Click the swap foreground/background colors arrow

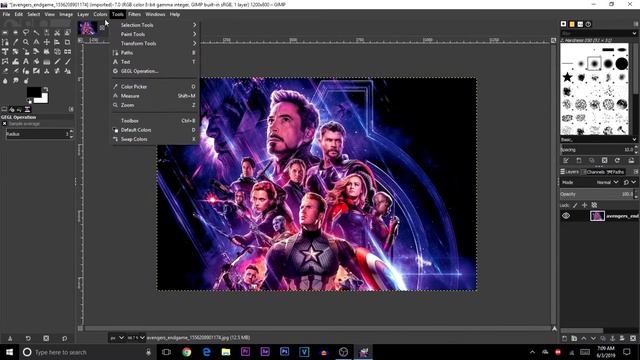(46, 89)
